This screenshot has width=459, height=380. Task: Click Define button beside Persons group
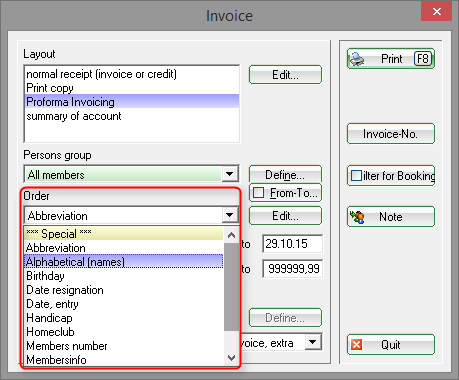(x=285, y=174)
